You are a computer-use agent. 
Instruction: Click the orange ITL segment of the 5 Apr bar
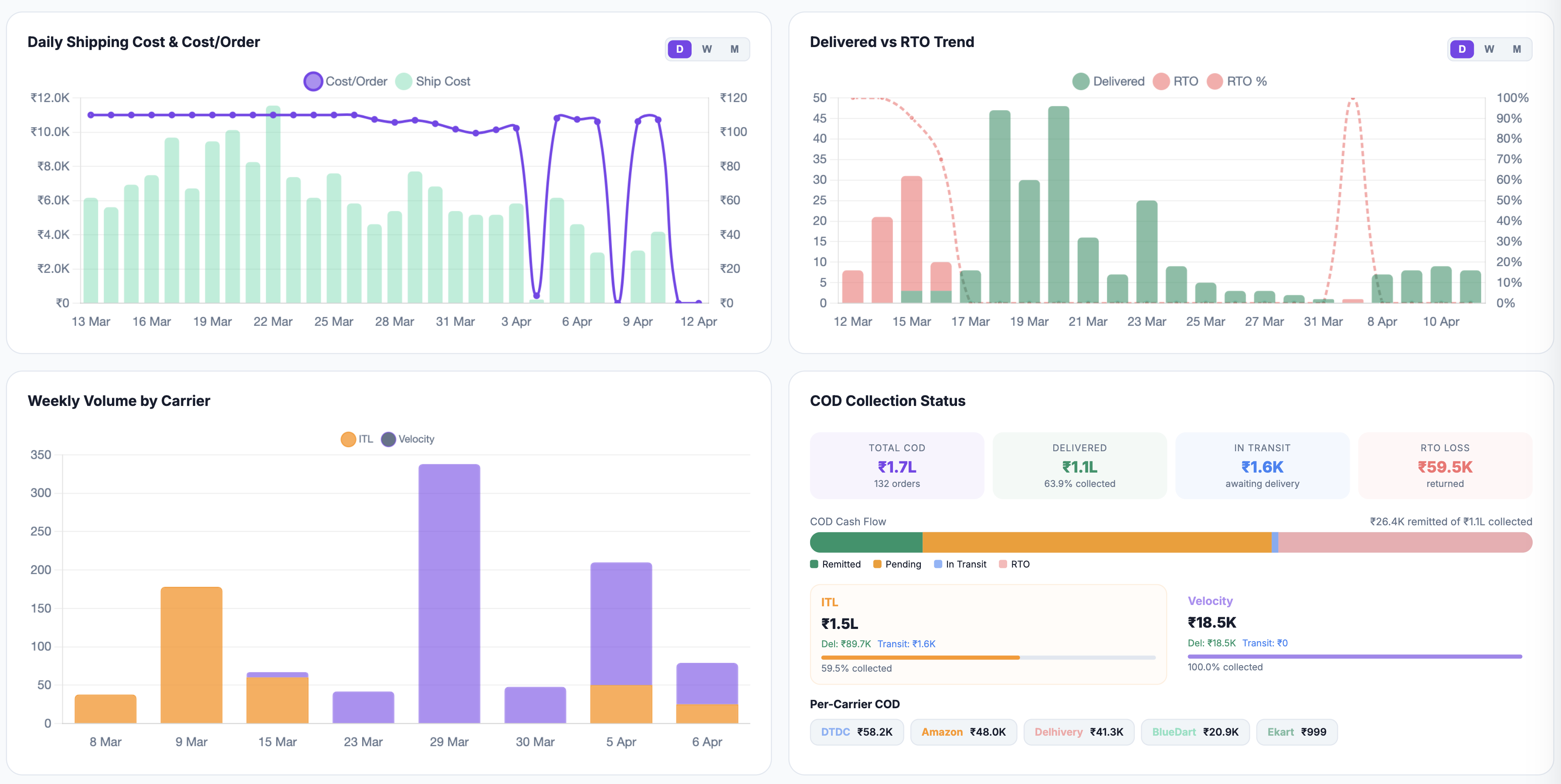[621, 705]
